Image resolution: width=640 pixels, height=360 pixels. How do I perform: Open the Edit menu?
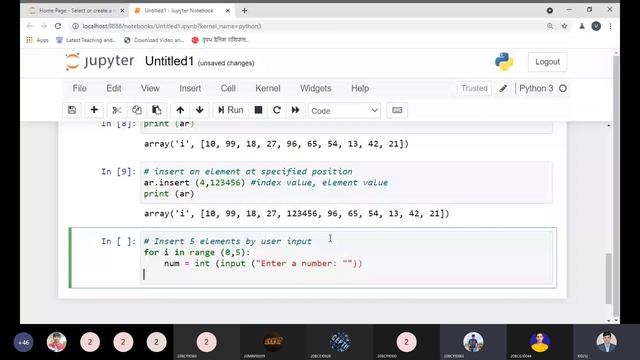[x=113, y=88]
